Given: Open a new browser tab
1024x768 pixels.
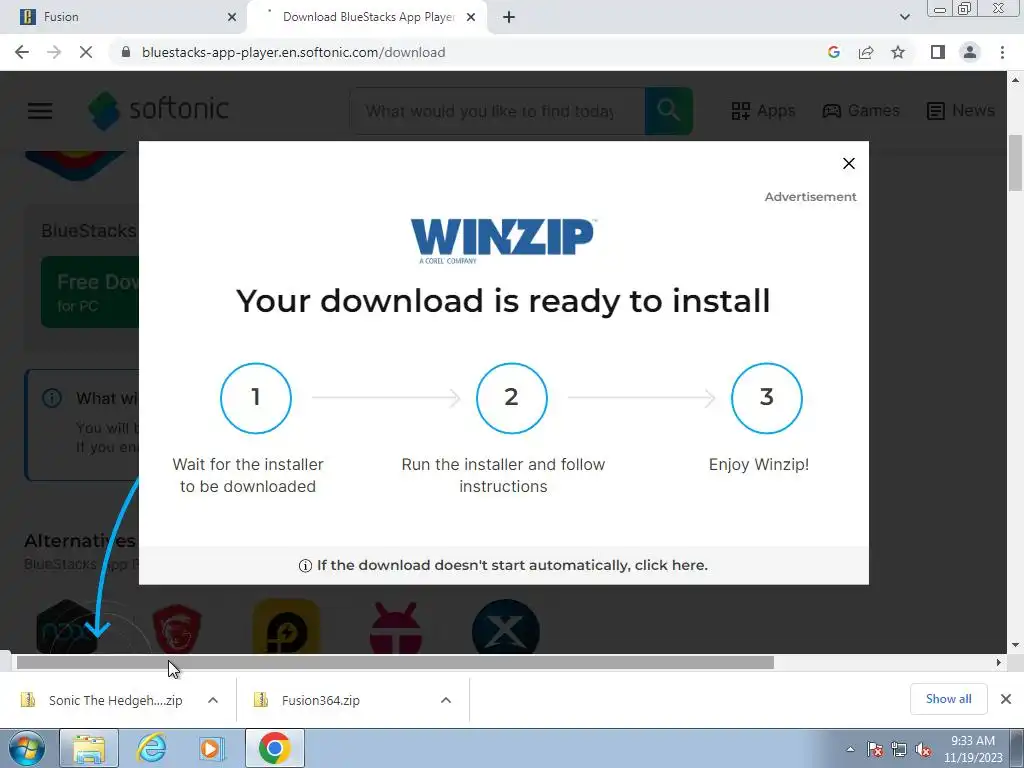Looking at the screenshot, I should point(509,17).
